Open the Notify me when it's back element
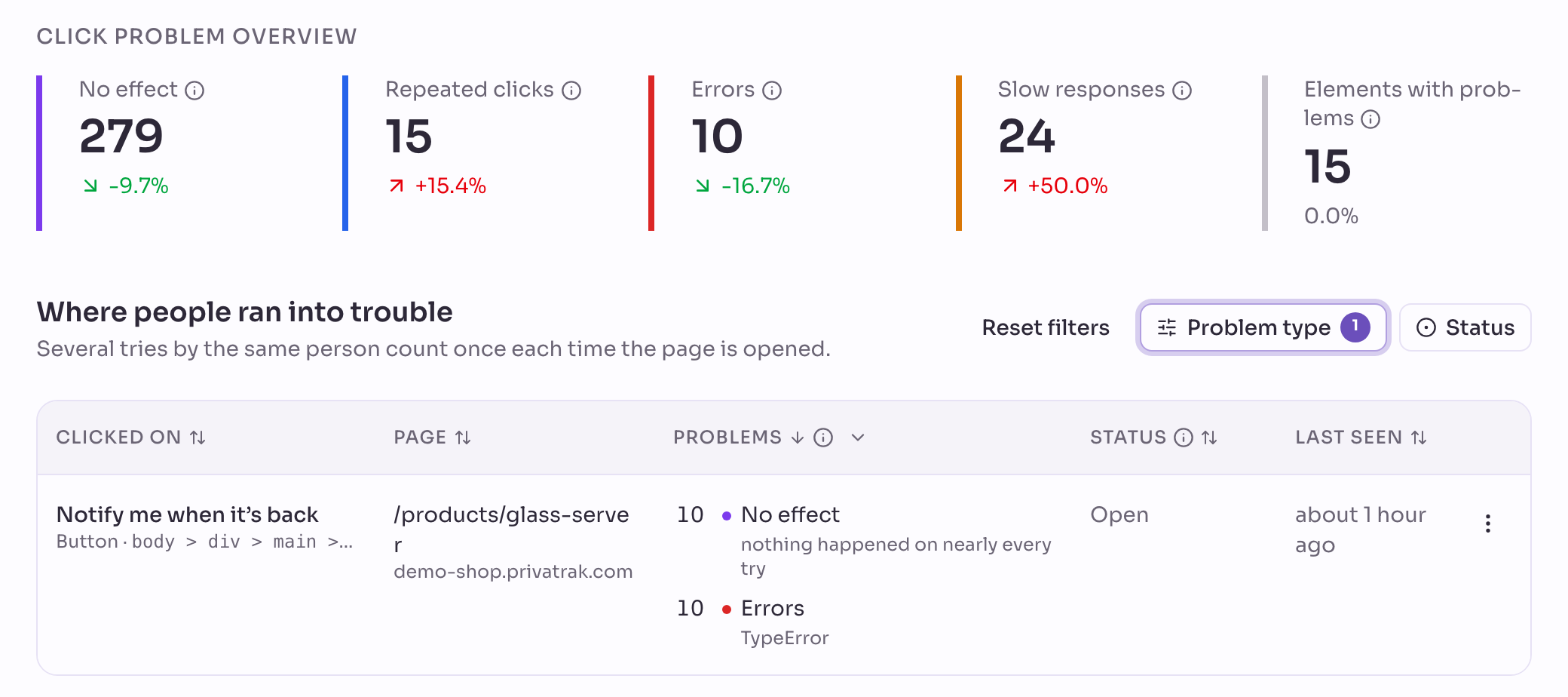The height and width of the screenshot is (697, 1568). (x=187, y=514)
